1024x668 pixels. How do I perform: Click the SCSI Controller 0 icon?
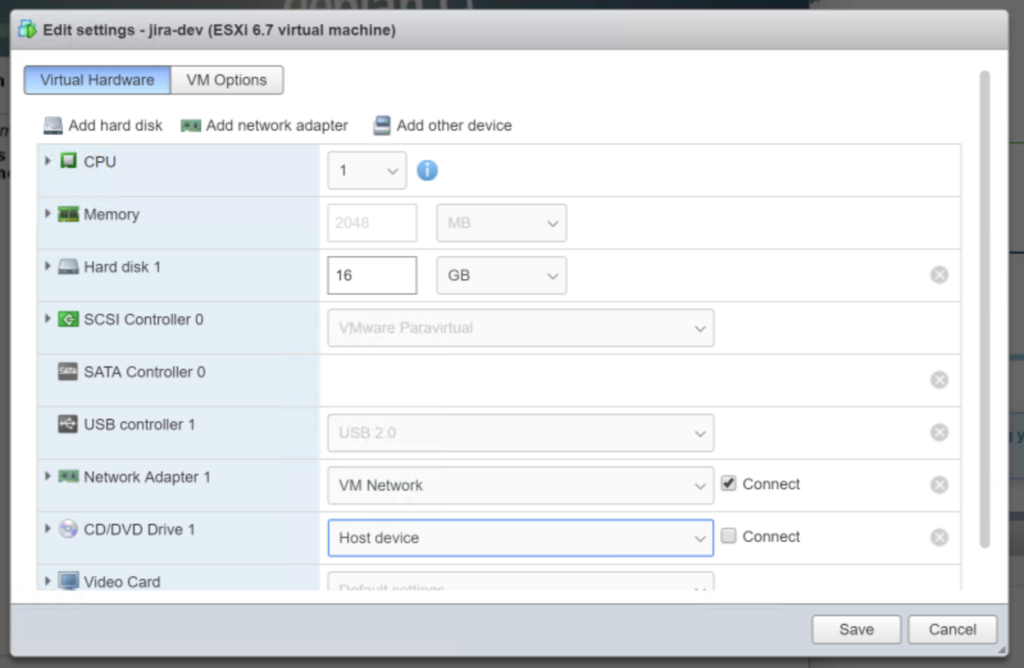pyautogui.click(x=68, y=319)
